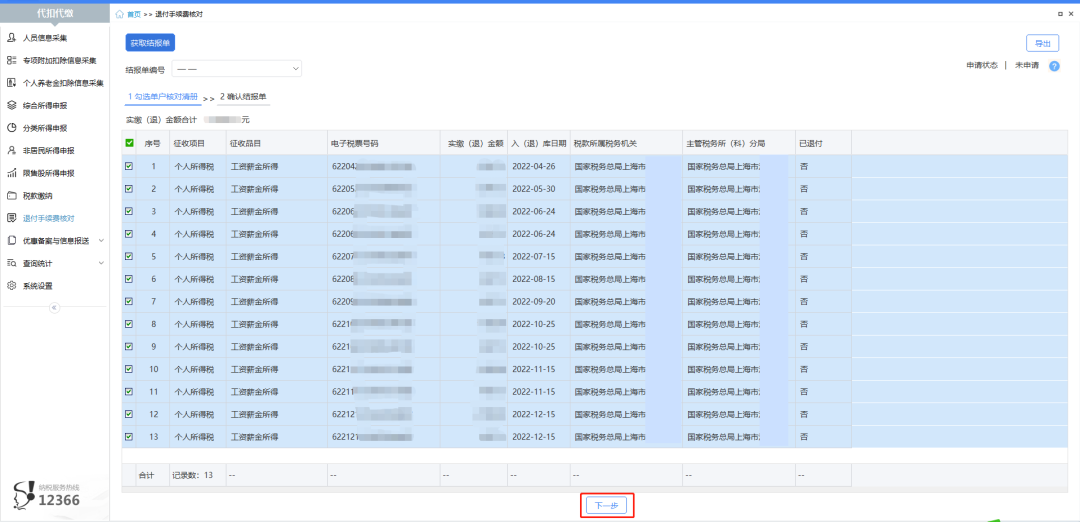Open the 结报单编号 dropdown

pyautogui.click(x=236, y=69)
